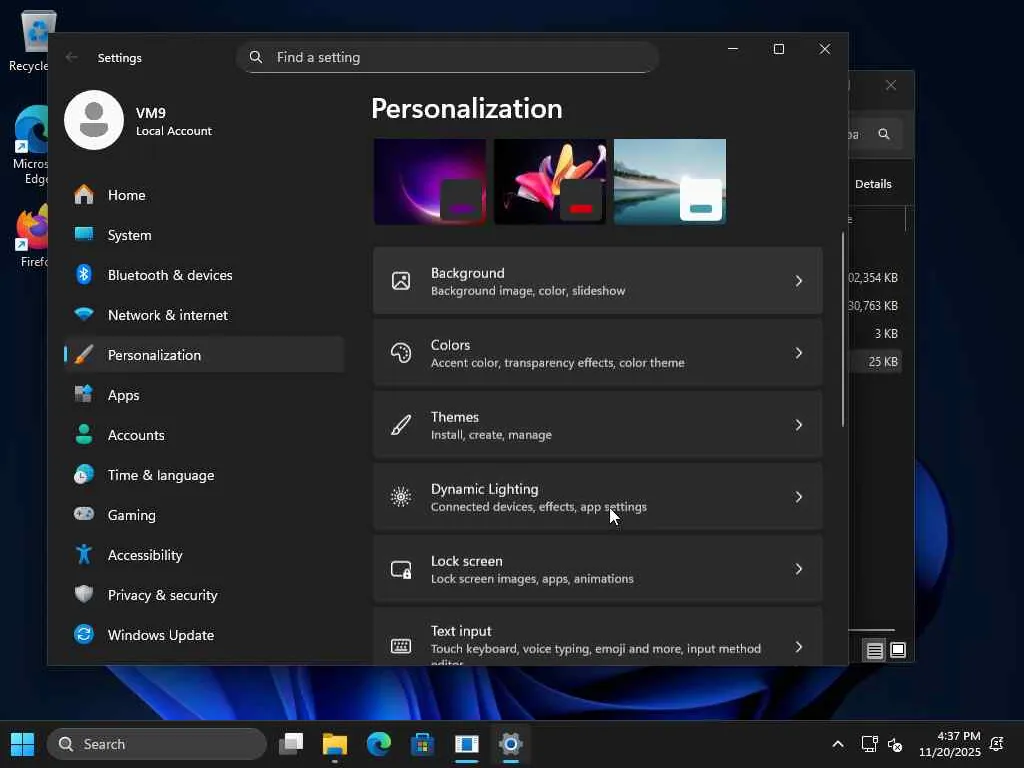Click the Bluetooth & devices sidebar icon
This screenshot has width=1024, height=768.
point(85,275)
